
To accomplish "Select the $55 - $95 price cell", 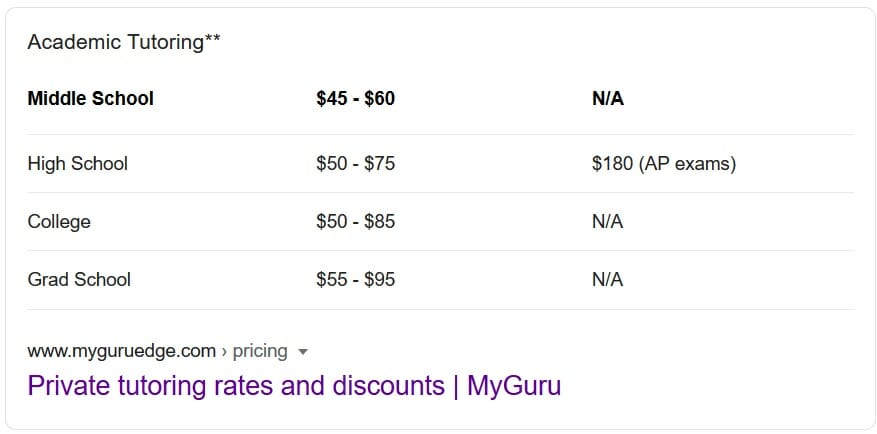I will coord(356,280).
